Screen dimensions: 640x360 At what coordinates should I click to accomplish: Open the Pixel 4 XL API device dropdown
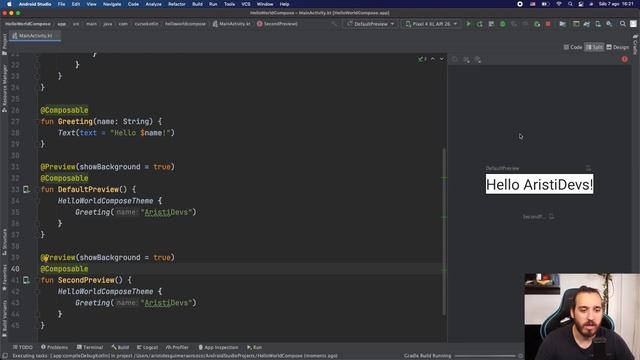pos(431,24)
